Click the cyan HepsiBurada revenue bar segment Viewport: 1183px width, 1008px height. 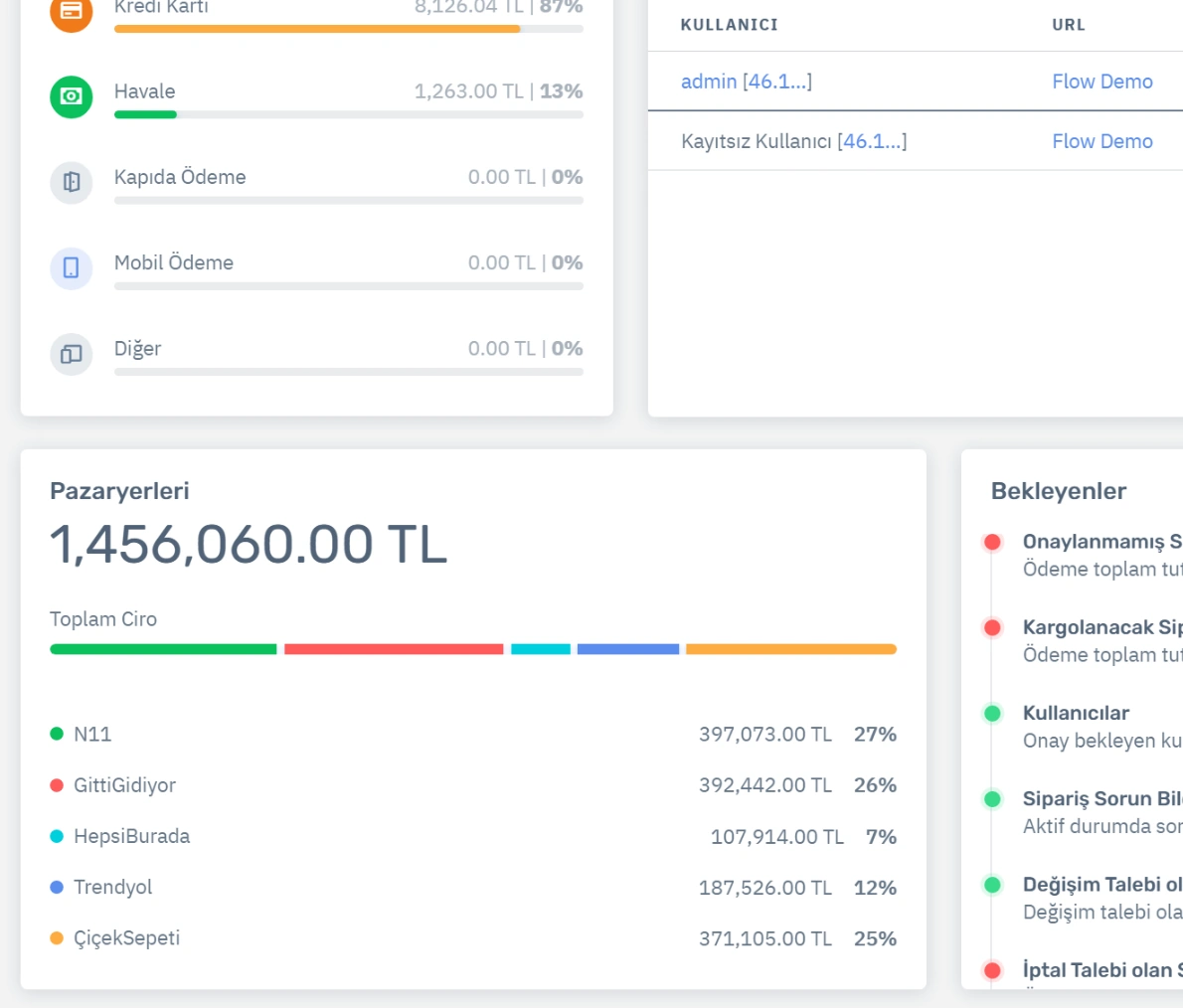pos(541,649)
